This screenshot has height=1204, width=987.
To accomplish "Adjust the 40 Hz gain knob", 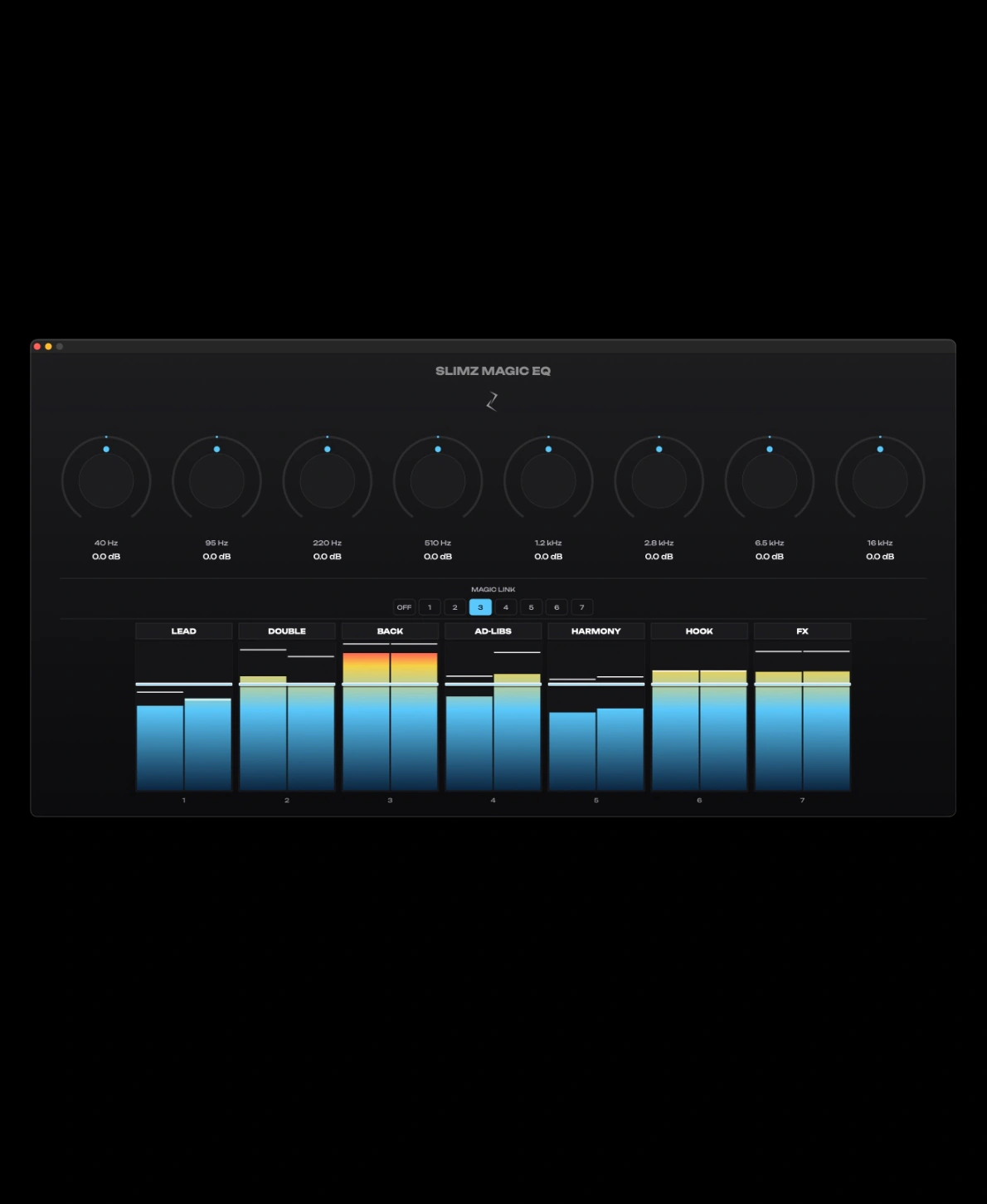I will (x=106, y=480).
